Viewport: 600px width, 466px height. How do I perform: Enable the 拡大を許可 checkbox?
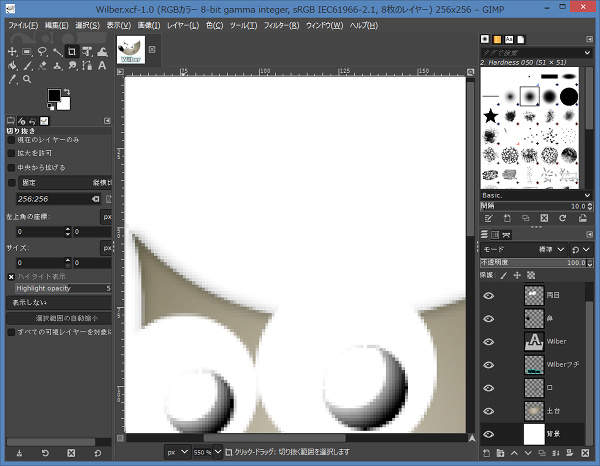coord(12,154)
